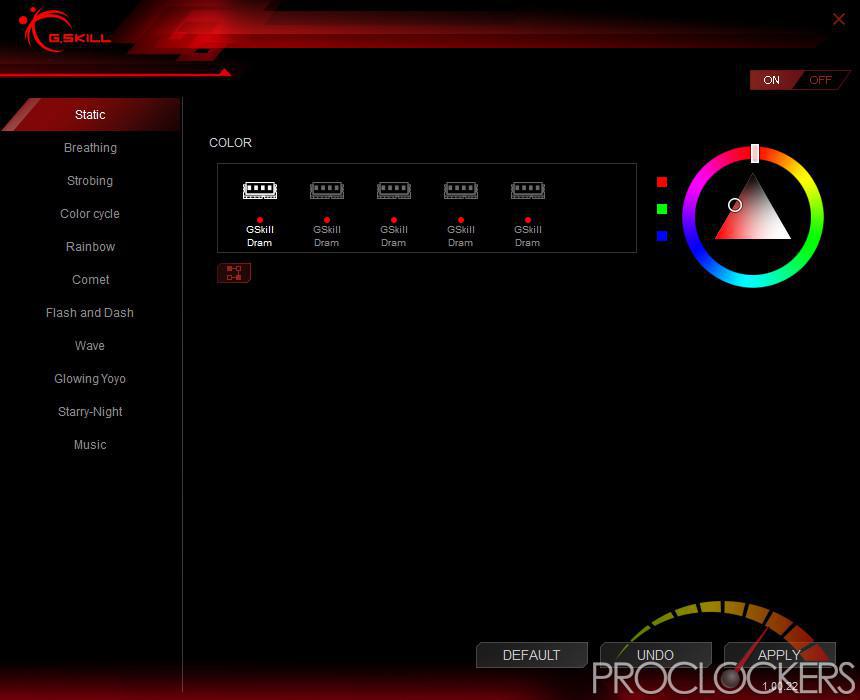
Task: Select the Starry-Night effect
Action: click(90, 411)
